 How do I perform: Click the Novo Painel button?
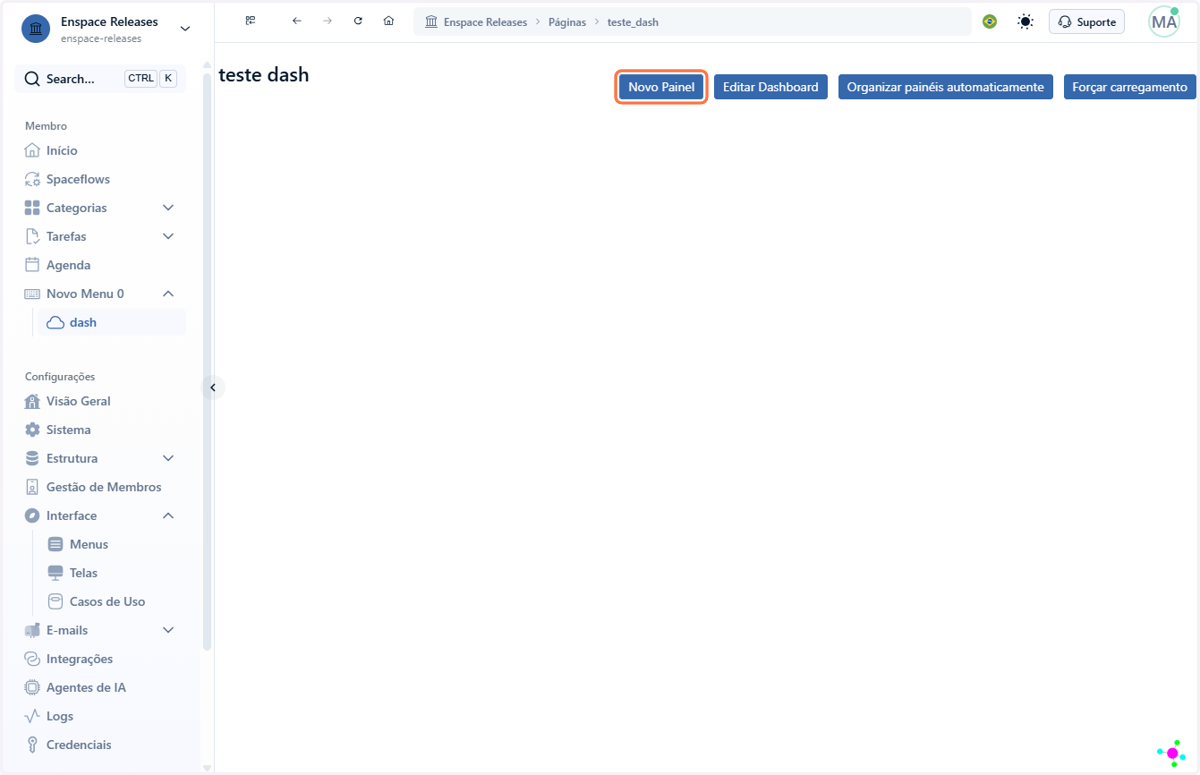coord(661,87)
